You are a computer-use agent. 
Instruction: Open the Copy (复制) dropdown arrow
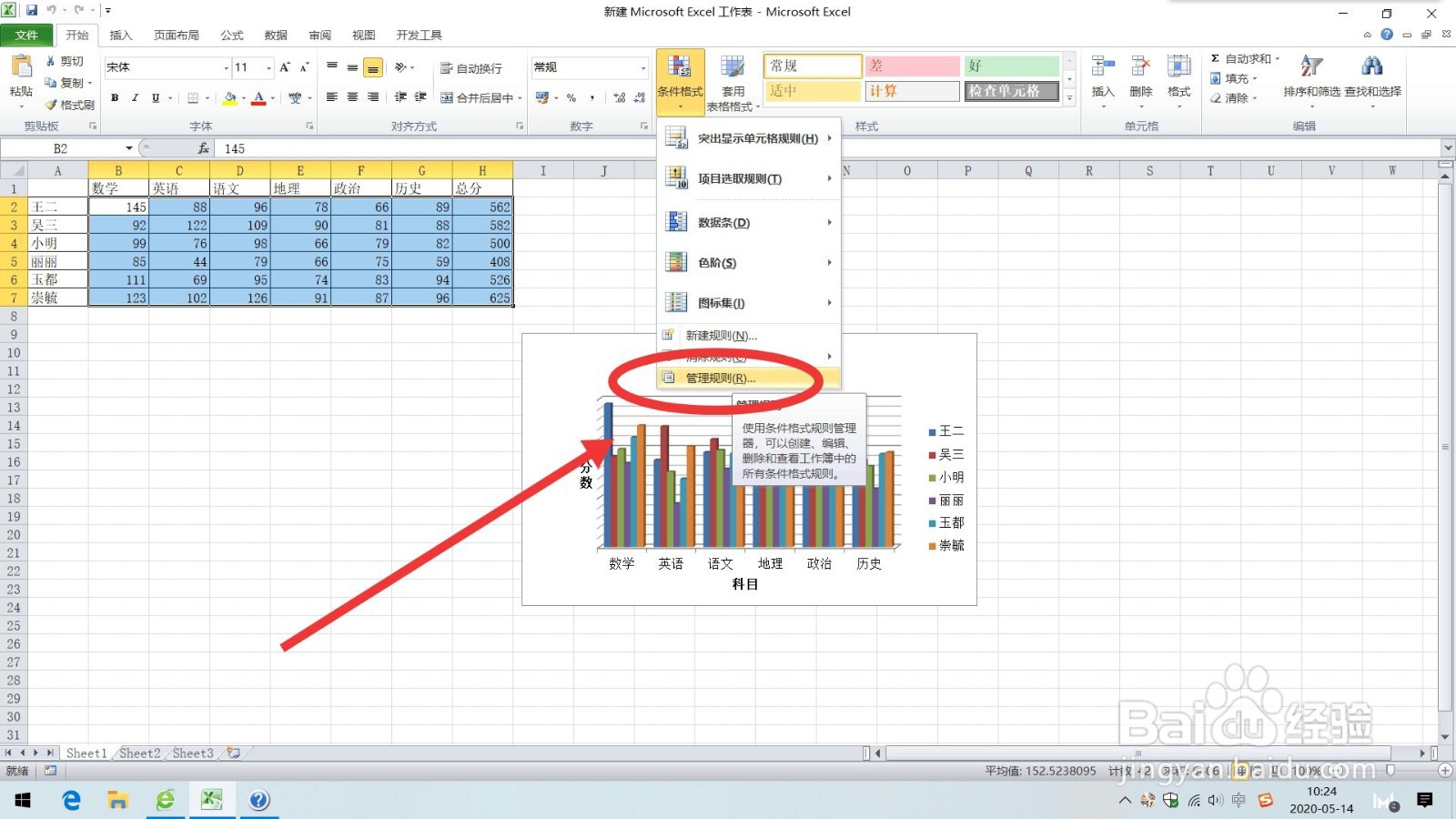(x=90, y=83)
